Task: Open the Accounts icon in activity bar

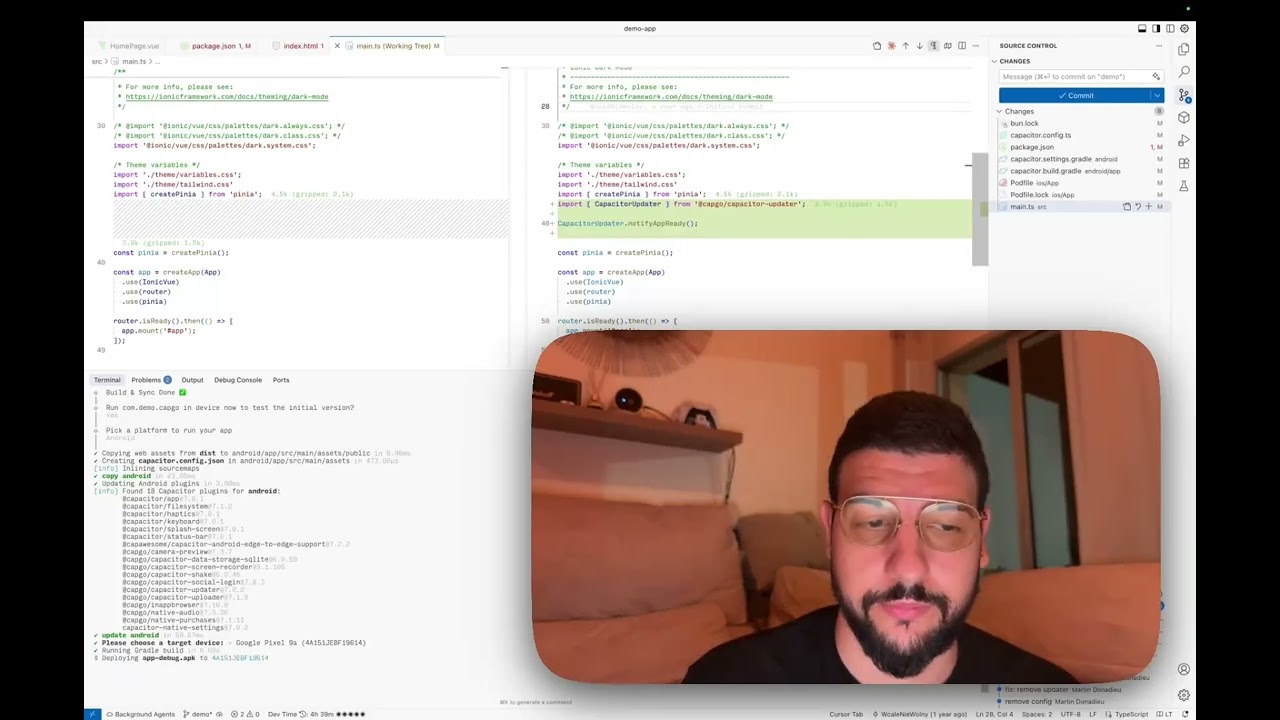Action: click(1184, 670)
